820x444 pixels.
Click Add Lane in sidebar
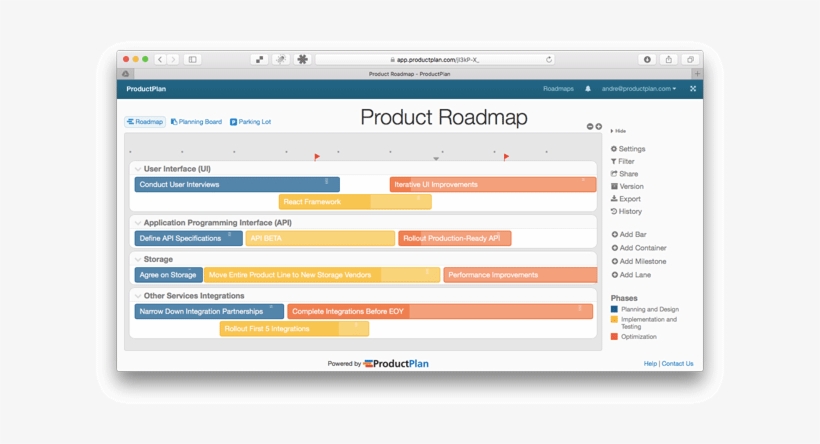(631, 275)
